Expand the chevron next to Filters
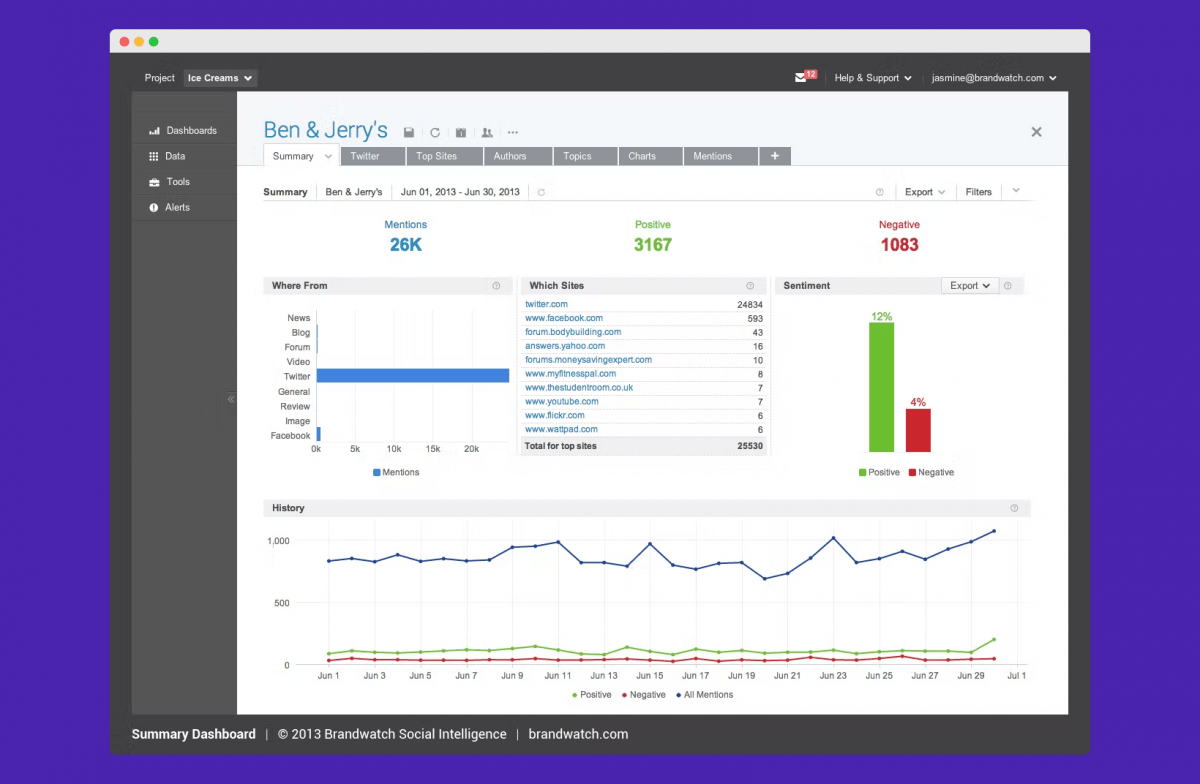 (x=1016, y=191)
